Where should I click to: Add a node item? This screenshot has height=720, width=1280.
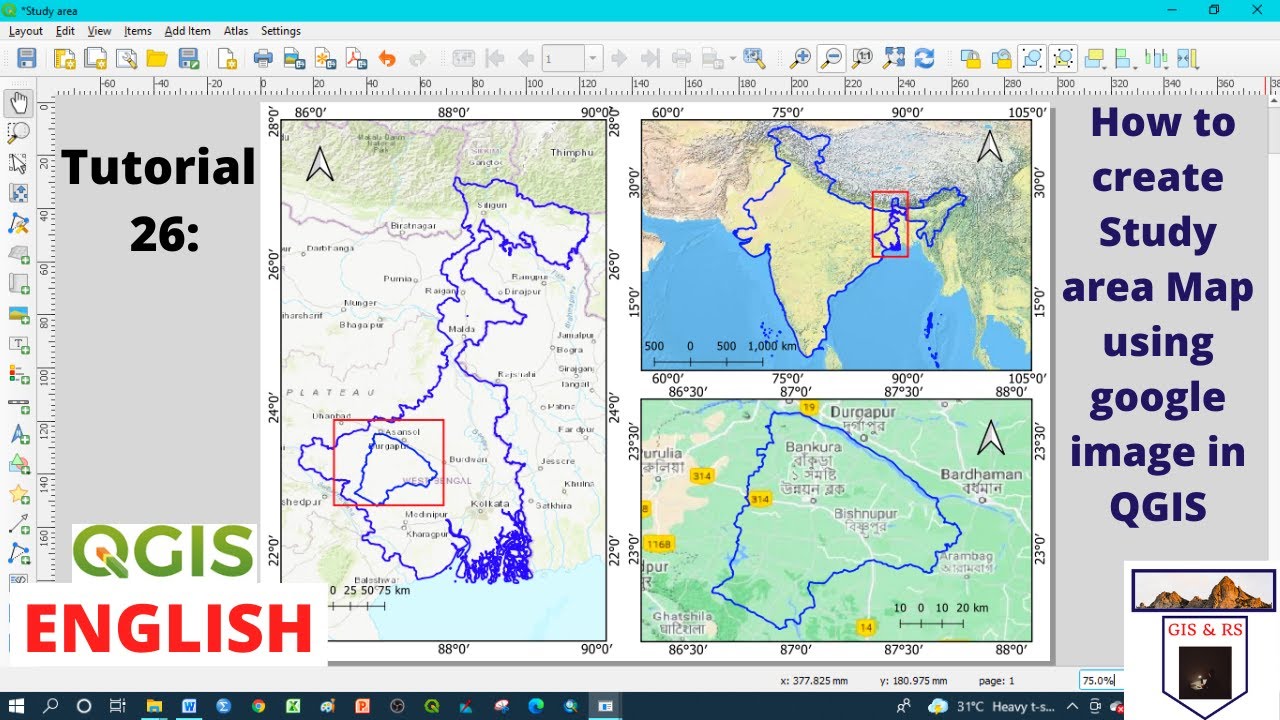point(18,553)
